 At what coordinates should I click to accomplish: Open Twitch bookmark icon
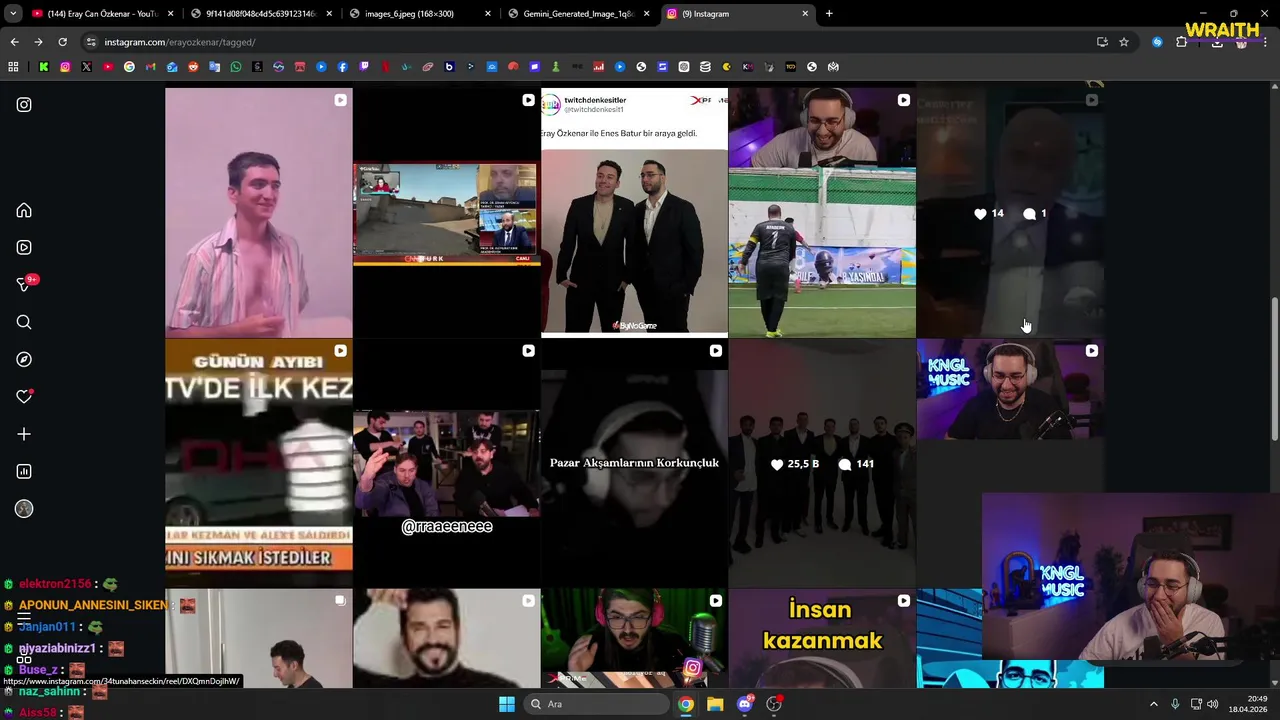364,67
